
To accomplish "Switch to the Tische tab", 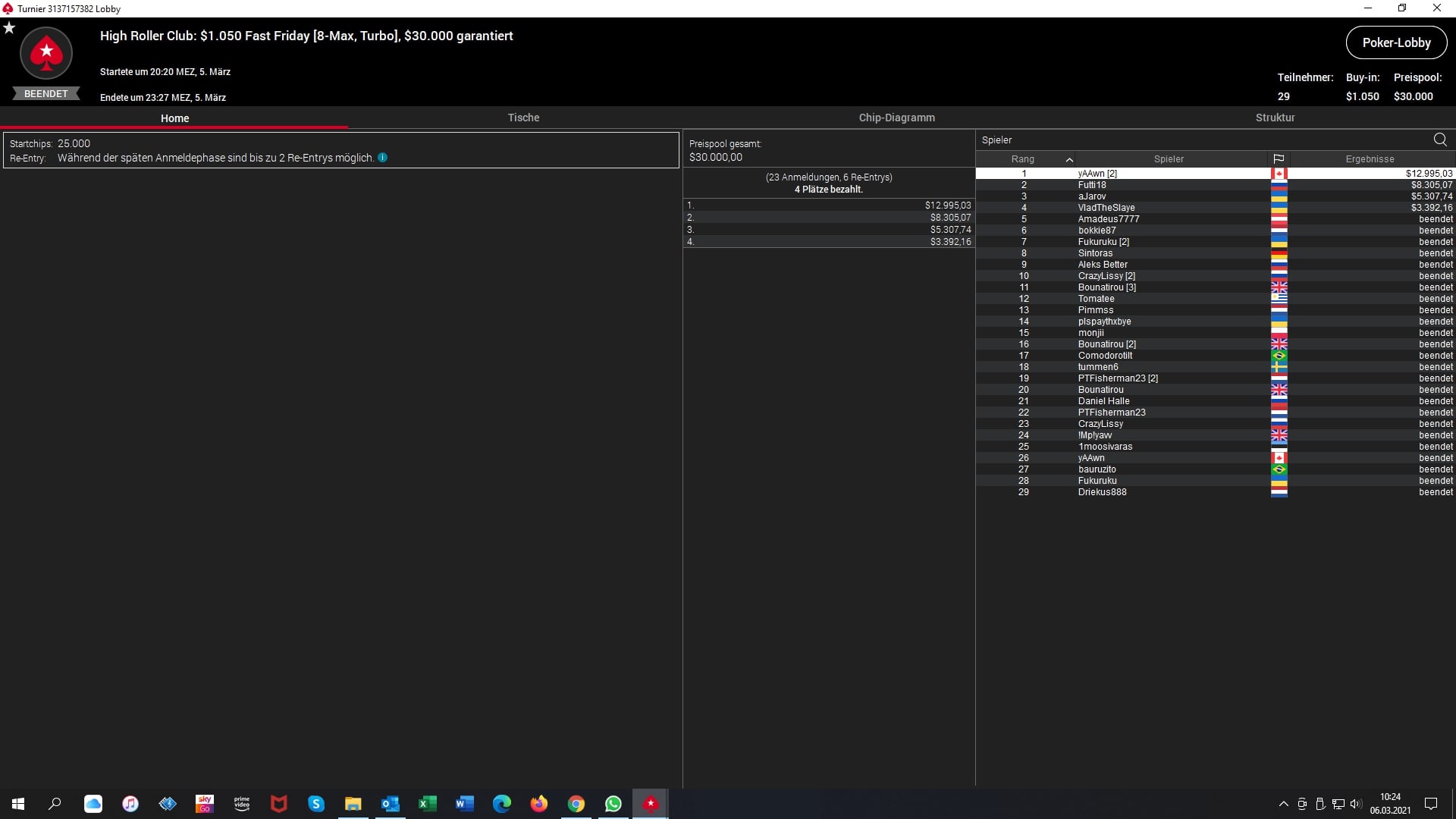I will click(523, 118).
